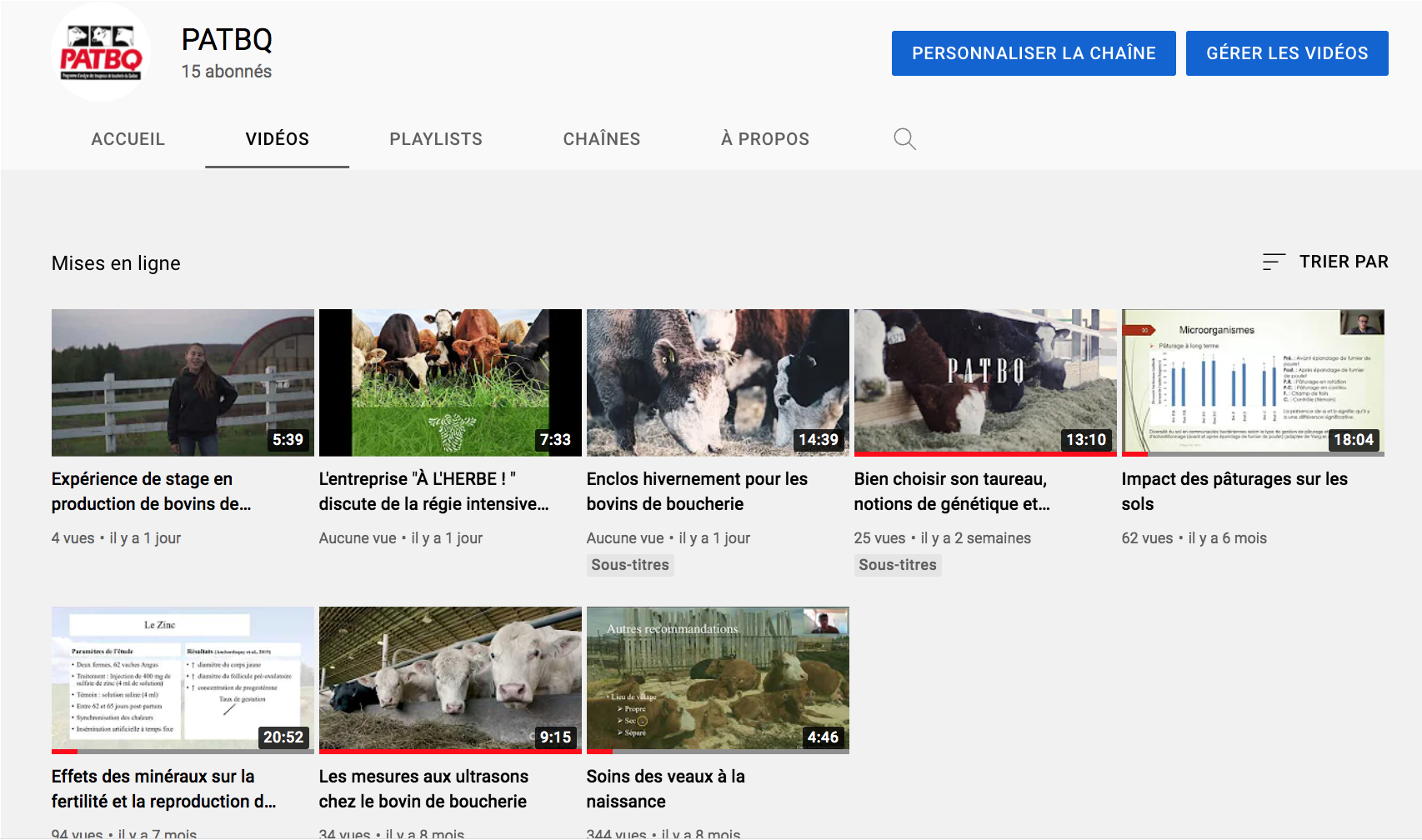Click title Effets des minéraux sur la fertilité
This screenshot has height=840, width=1422.
[x=163, y=789]
